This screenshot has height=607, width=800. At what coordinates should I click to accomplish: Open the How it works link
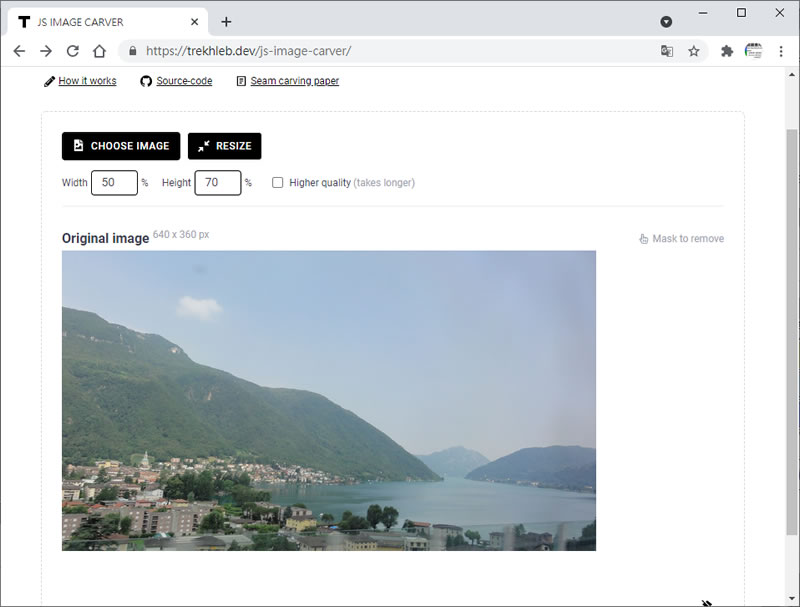coord(87,81)
